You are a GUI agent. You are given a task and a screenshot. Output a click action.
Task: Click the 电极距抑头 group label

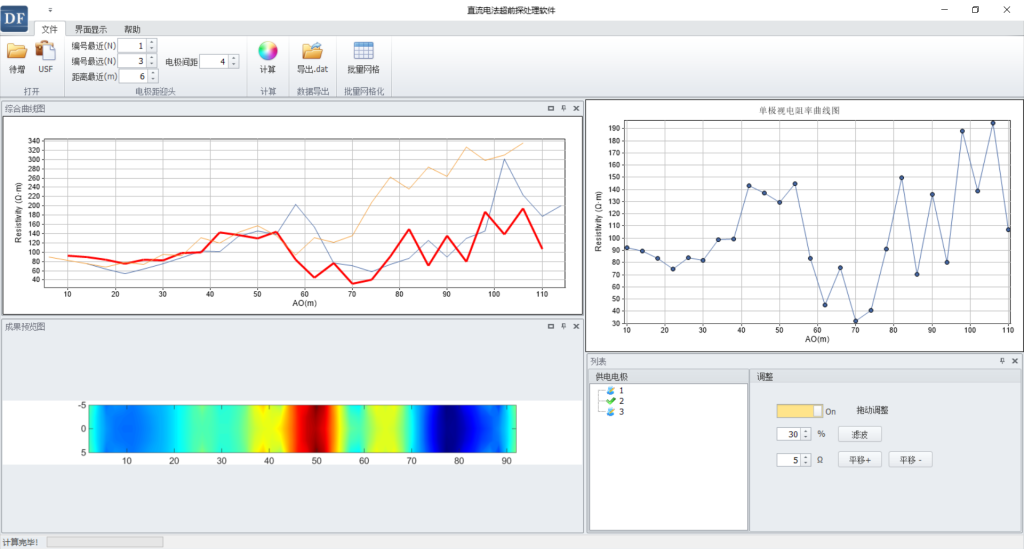pos(155,91)
